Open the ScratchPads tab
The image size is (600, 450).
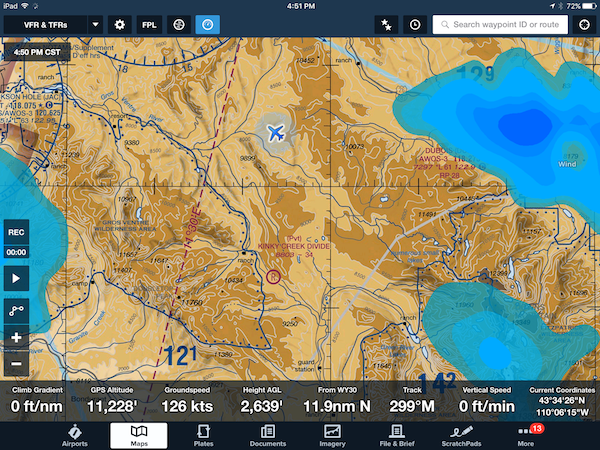pyautogui.click(x=461, y=436)
